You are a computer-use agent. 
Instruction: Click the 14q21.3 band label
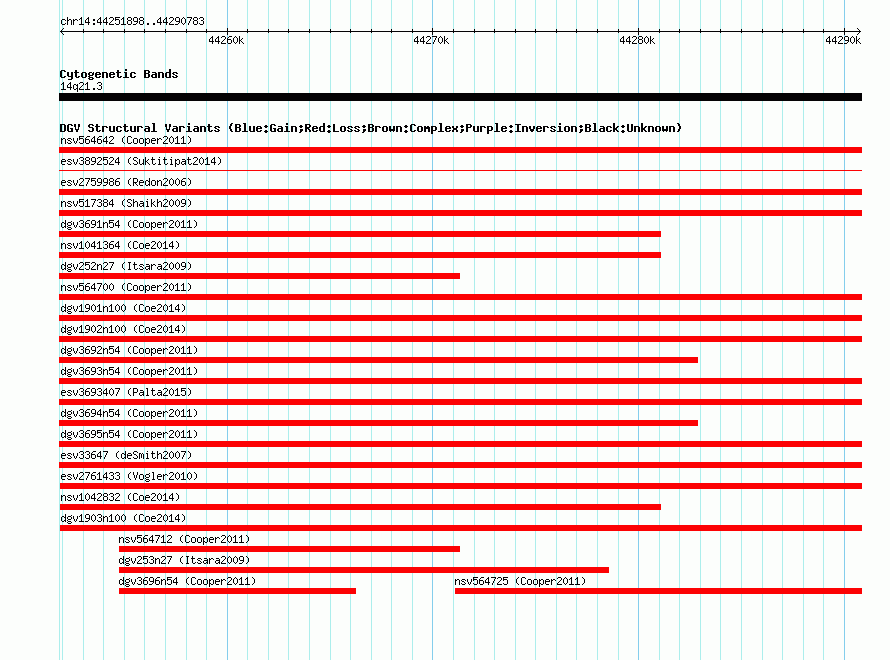(81, 86)
